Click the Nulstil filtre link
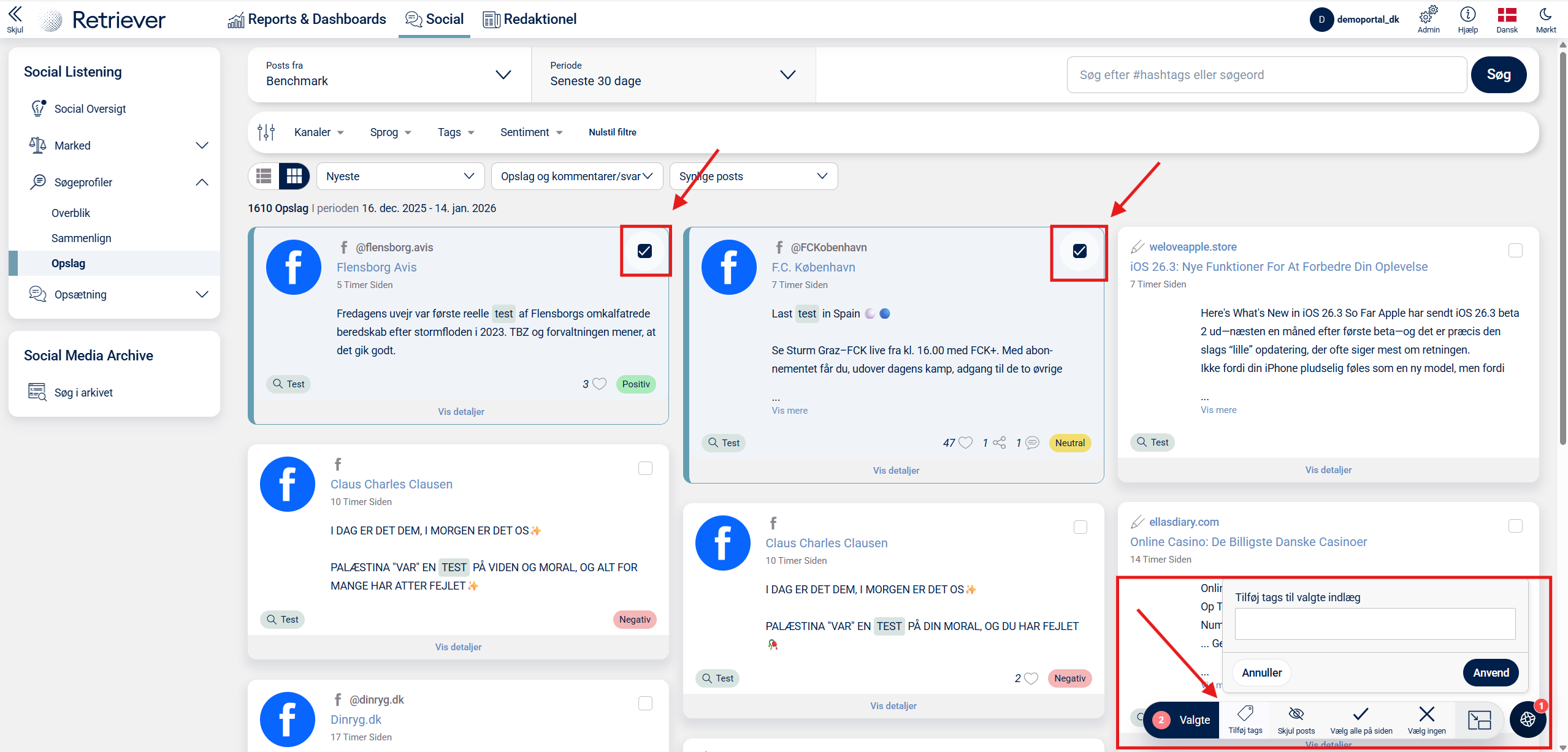Viewport: 1568px width, 752px height. click(612, 132)
